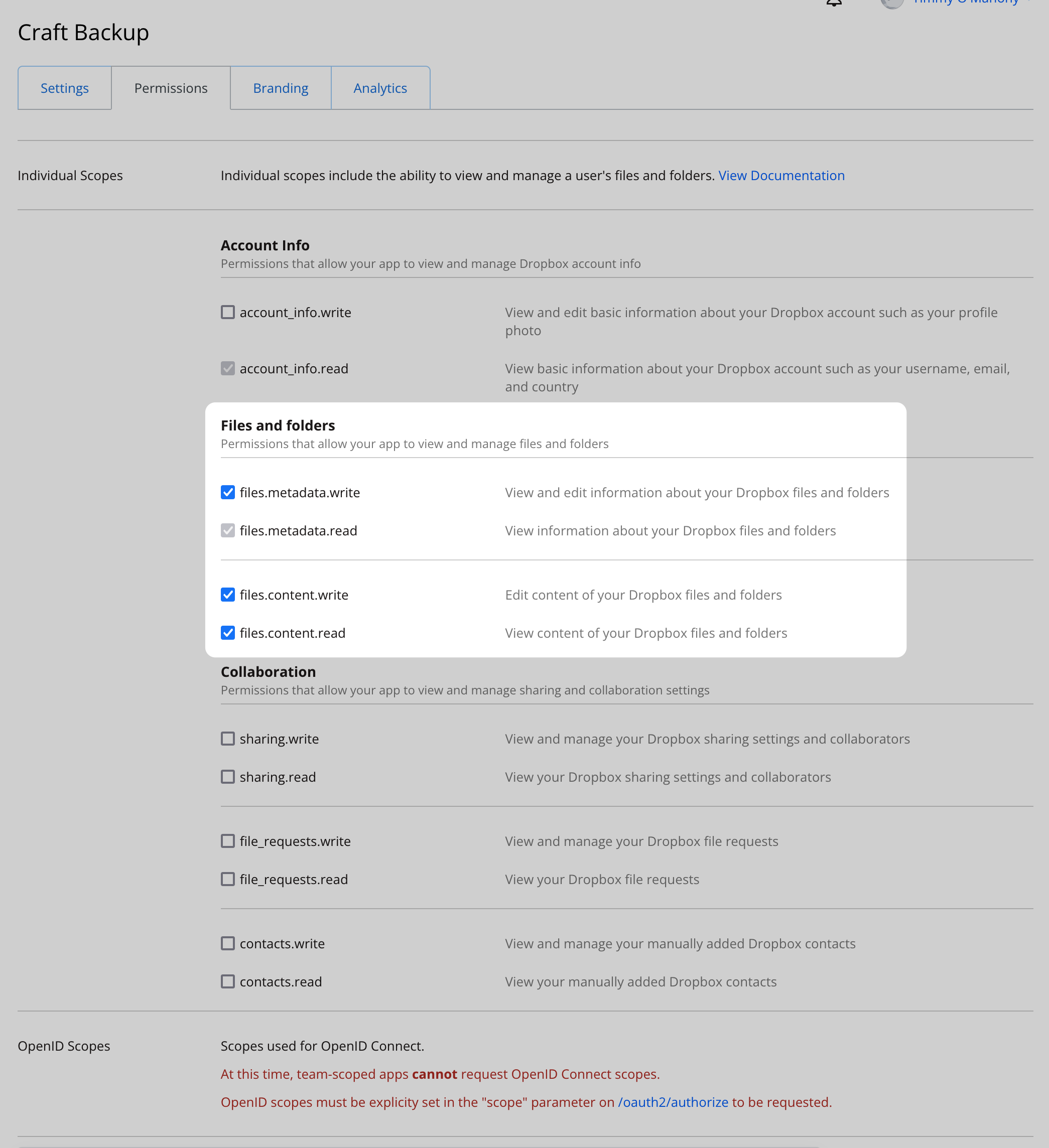
Task: Click the Craft Backup page title
Action: pyautogui.click(x=83, y=33)
